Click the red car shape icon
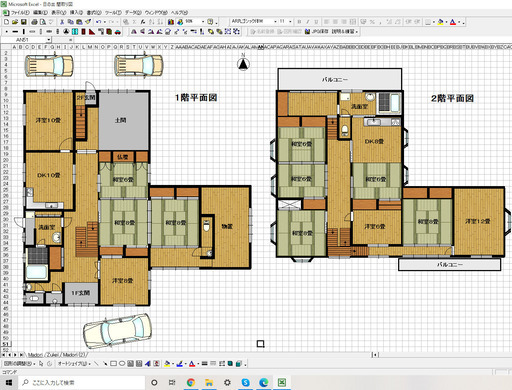Image resolution: width=512 pixels, height=390 pixels. [118, 32]
